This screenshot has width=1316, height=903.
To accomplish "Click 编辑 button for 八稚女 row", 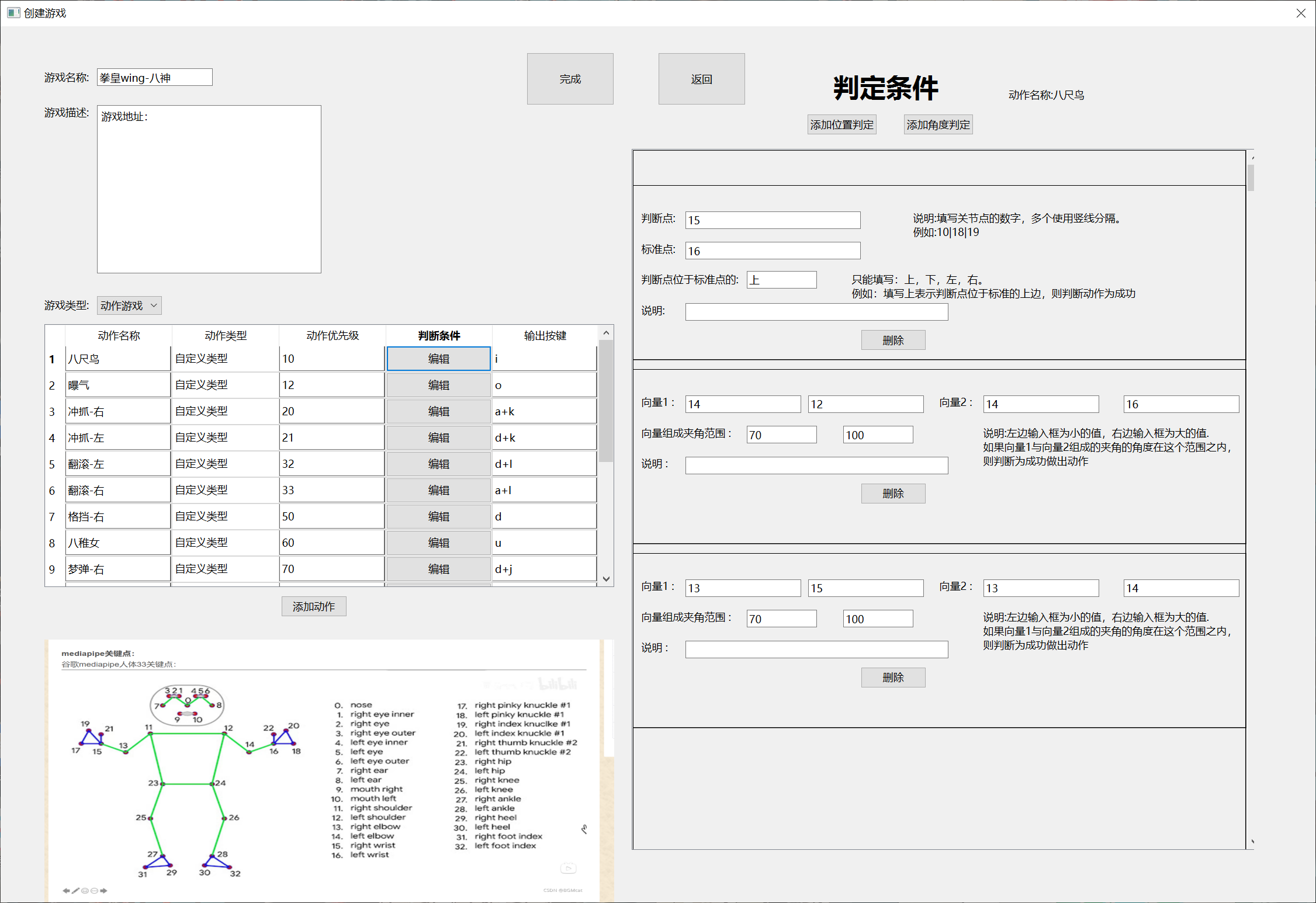I will pos(438,543).
